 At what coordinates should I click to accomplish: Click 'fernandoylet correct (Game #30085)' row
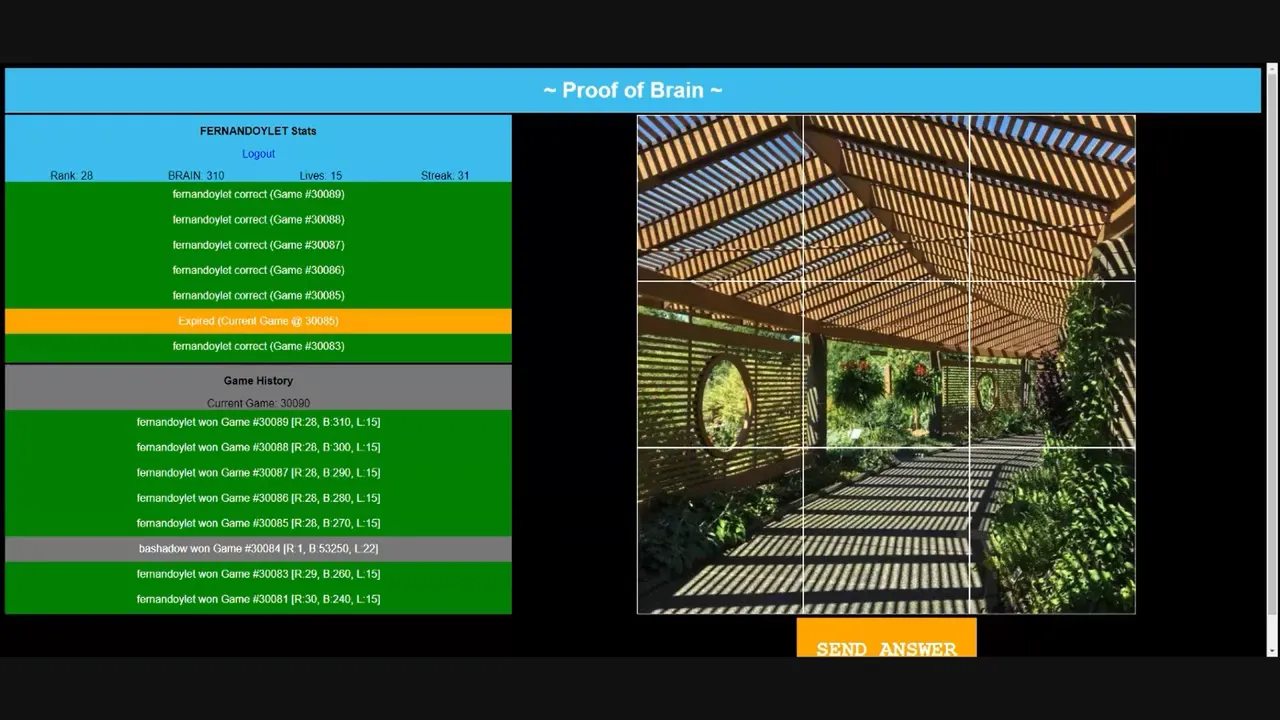pyautogui.click(x=258, y=296)
